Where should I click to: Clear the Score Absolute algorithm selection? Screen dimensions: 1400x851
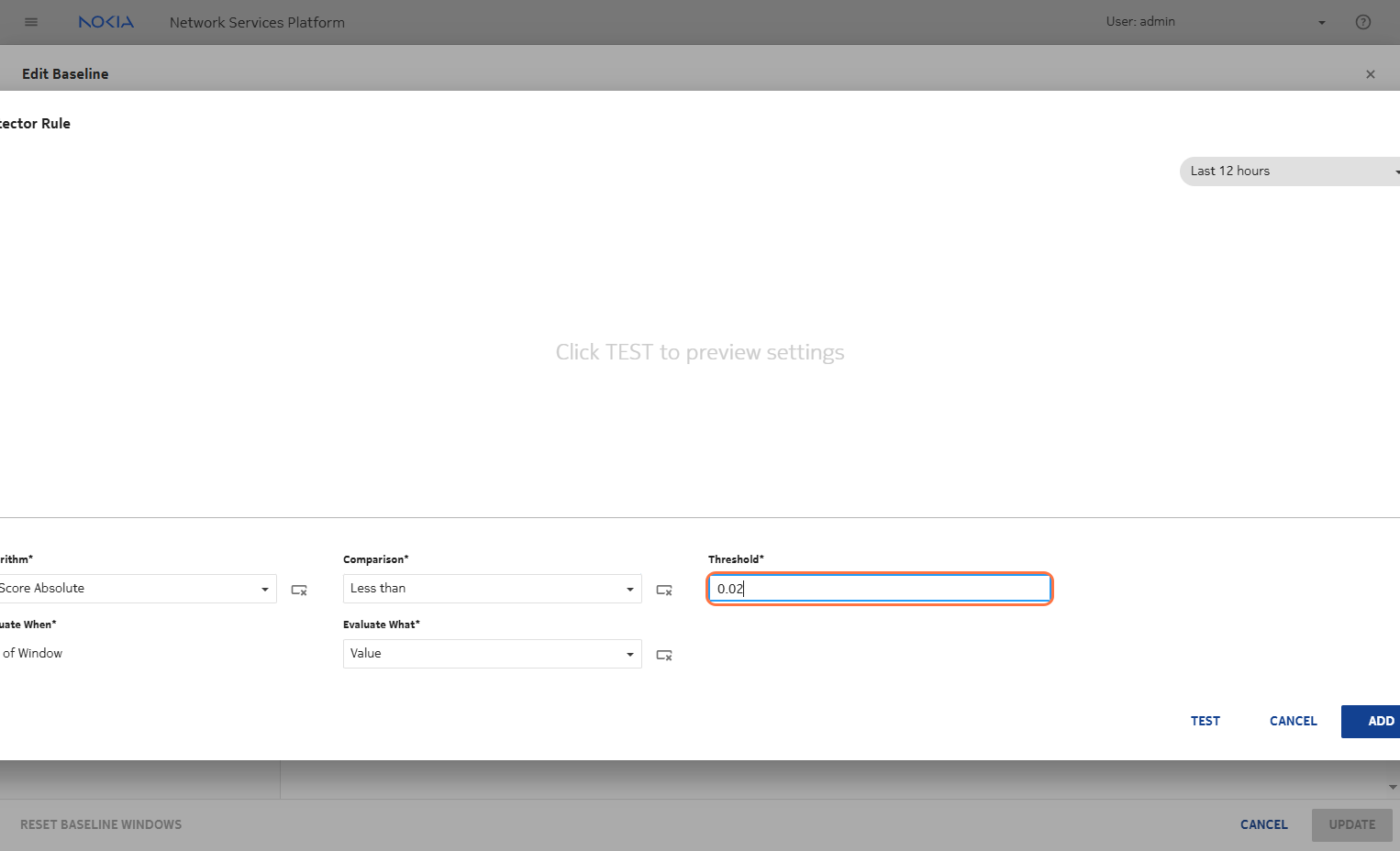299,590
